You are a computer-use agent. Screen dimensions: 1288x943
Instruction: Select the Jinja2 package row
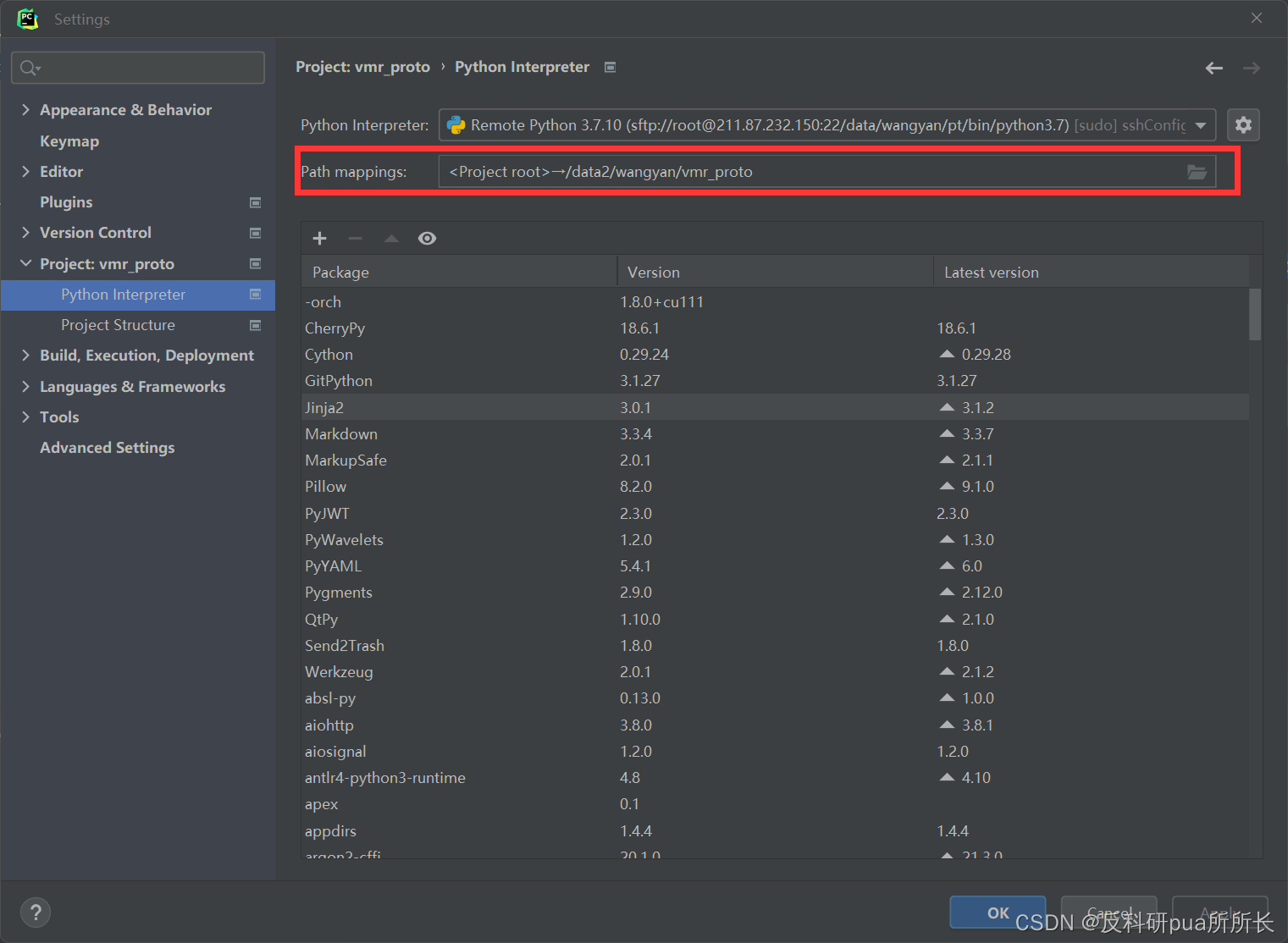(x=775, y=407)
